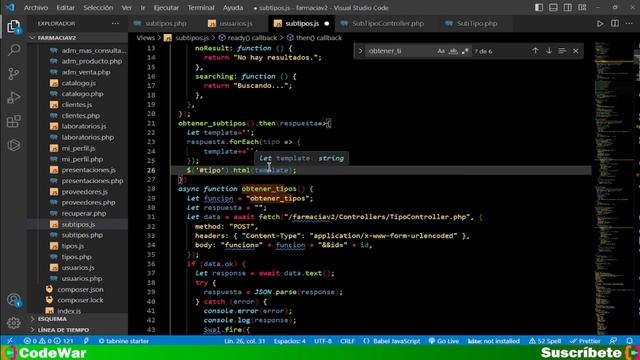This screenshot has height=360, width=640.
Task: Switch to the subtipos.php tab
Action: point(160,24)
